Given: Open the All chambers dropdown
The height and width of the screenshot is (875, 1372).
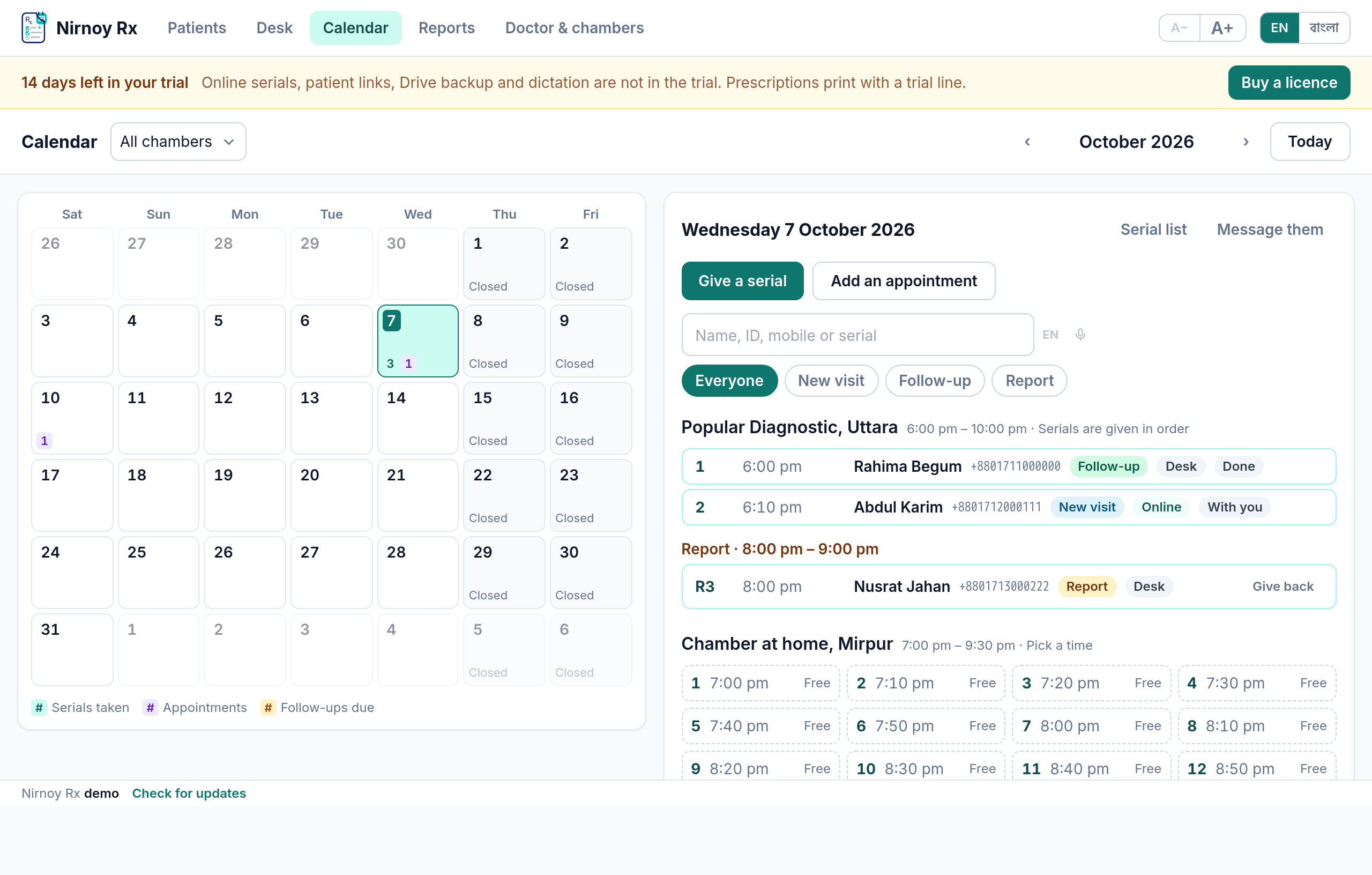Looking at the screenshot, I should click(178, 142).
